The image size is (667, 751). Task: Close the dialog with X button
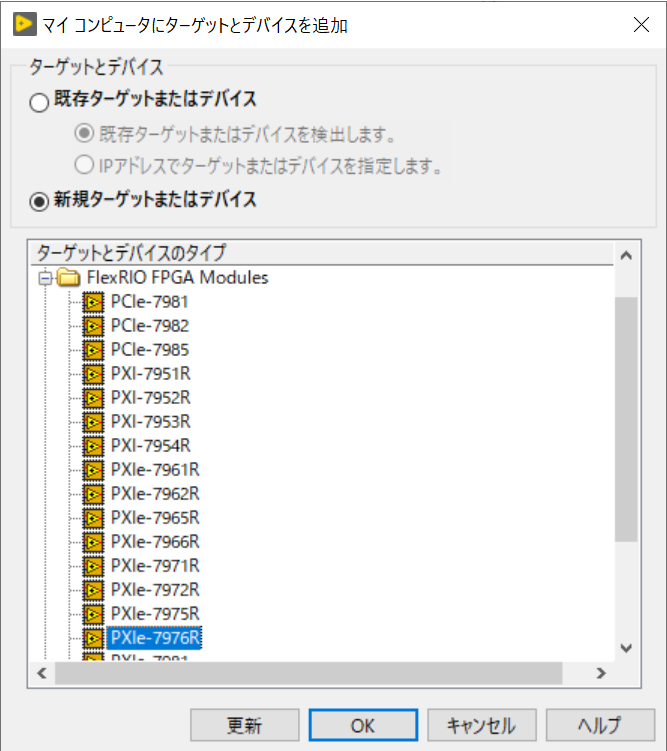point(641,24)
